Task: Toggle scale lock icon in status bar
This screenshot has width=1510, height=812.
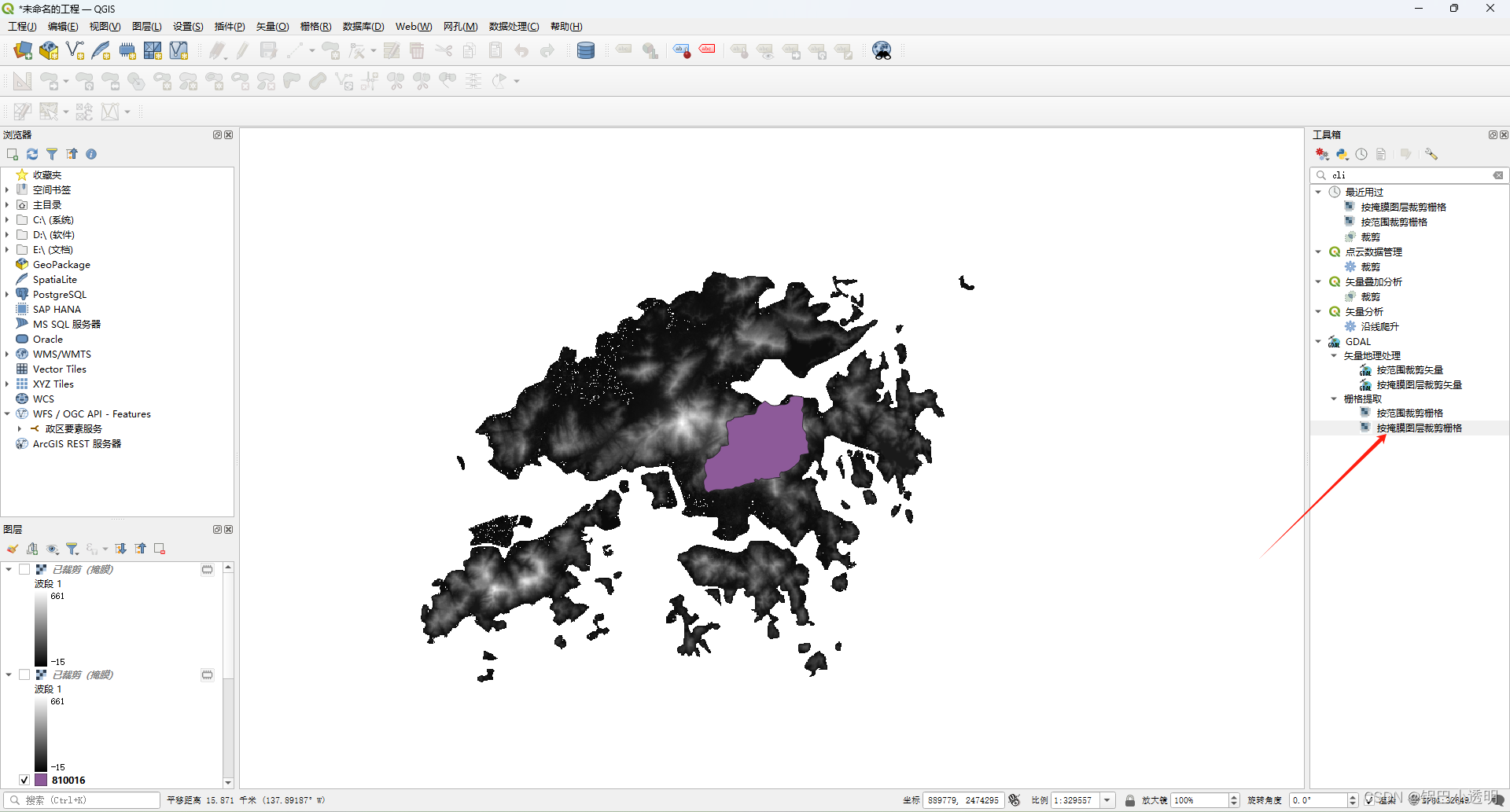Action: tap(1130, 800)
